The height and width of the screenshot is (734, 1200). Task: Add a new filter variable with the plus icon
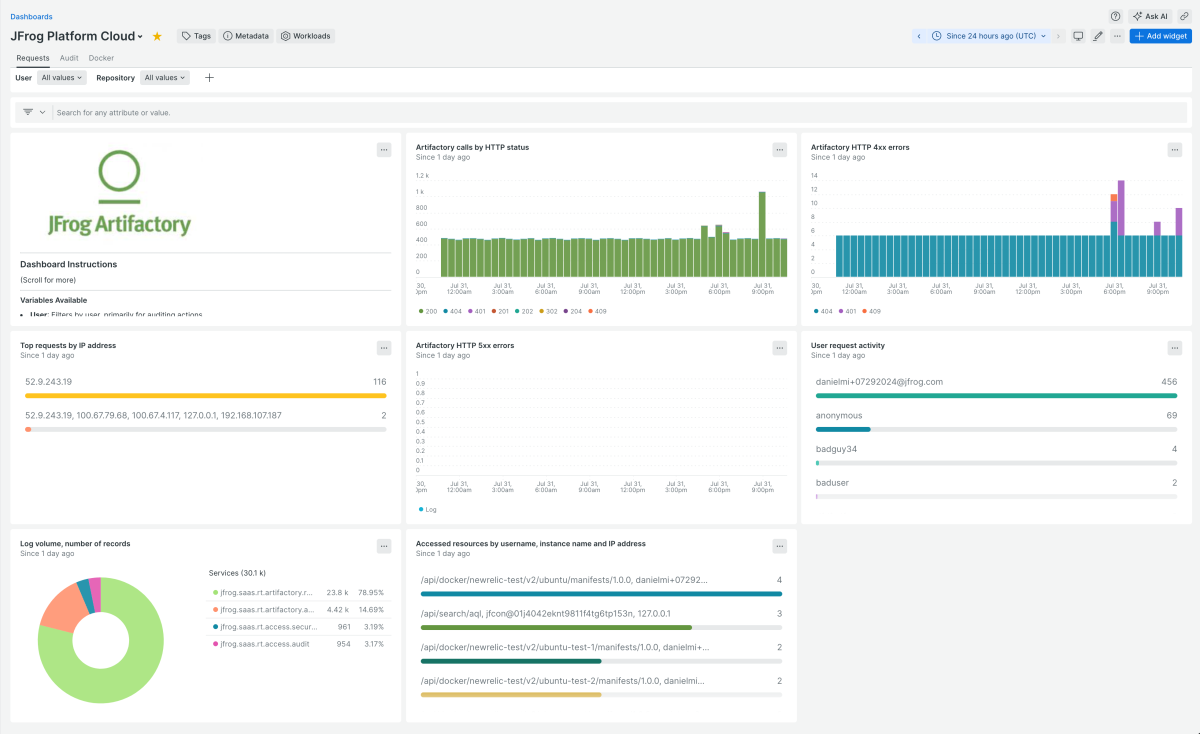[209, 77]
